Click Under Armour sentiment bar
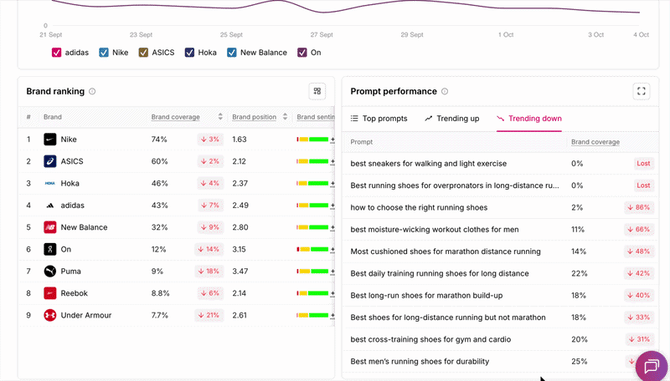Image resolution: width=670 pixels, height=381 pixels. [313, 315]
